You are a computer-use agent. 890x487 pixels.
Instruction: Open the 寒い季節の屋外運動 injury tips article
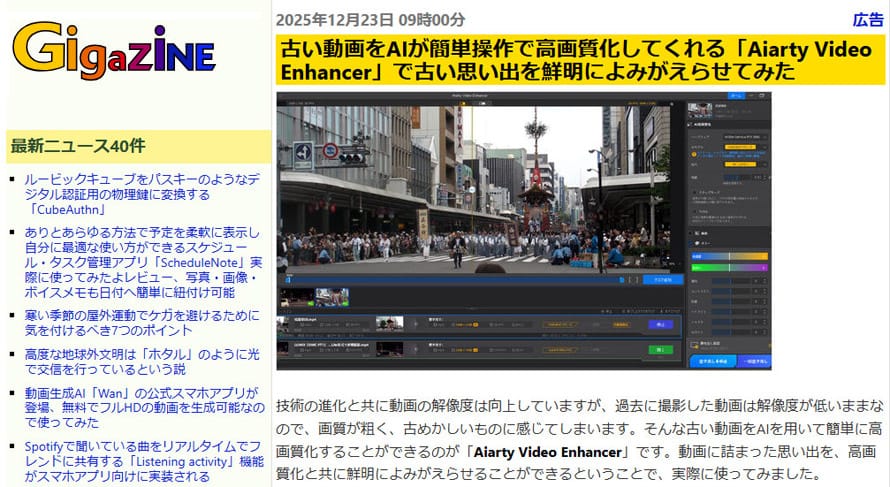pos(142,322)
